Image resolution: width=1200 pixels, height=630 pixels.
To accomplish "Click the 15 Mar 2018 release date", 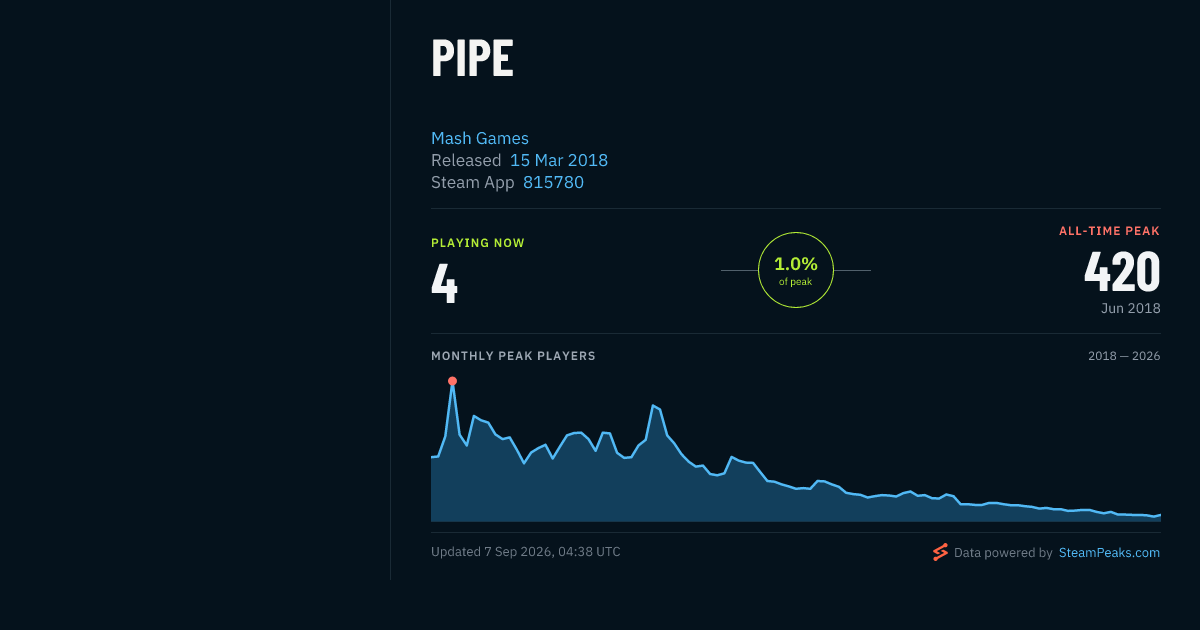I will (x=559, y=160).
